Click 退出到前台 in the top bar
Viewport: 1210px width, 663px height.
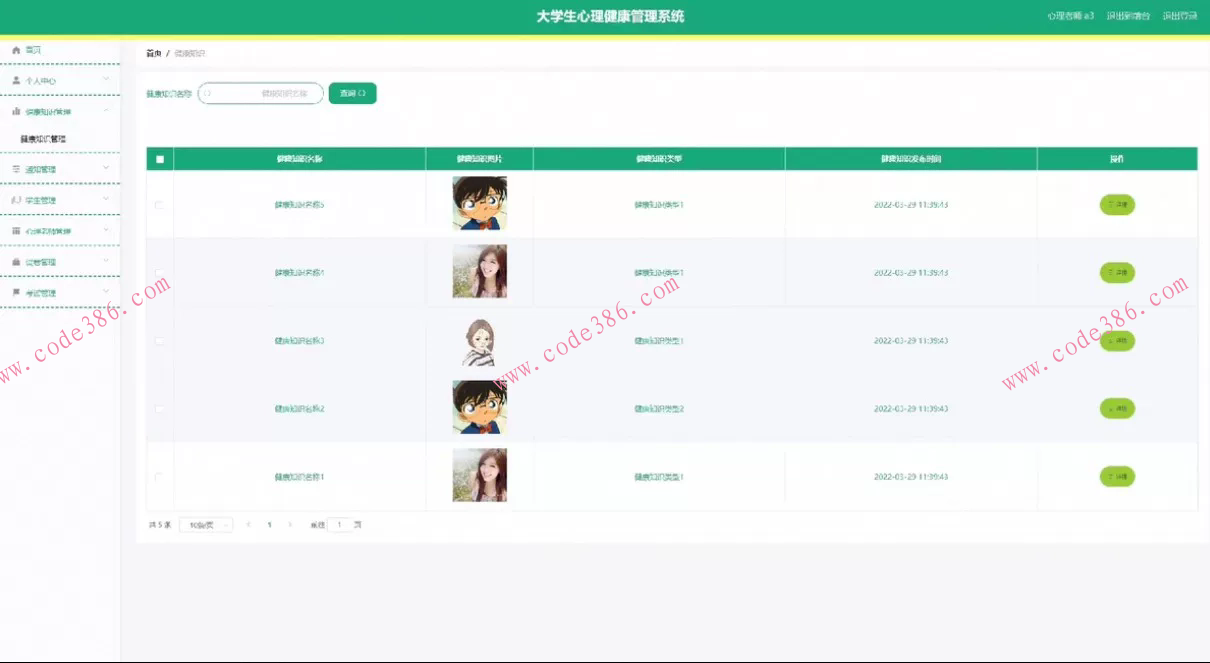click(1128, 16)
